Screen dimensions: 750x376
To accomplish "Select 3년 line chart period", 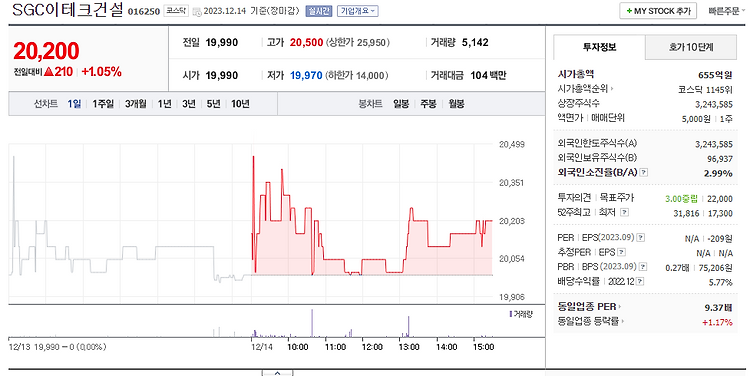I will click(189, 104).
